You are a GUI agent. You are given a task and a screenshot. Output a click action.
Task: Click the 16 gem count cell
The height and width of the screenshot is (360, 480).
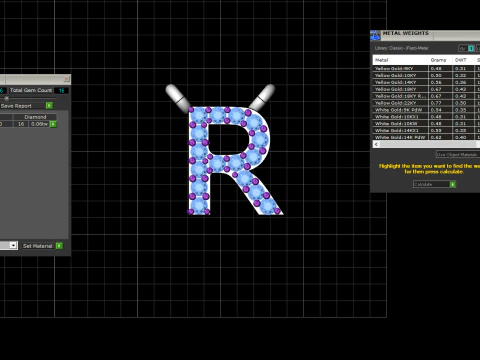21,124
